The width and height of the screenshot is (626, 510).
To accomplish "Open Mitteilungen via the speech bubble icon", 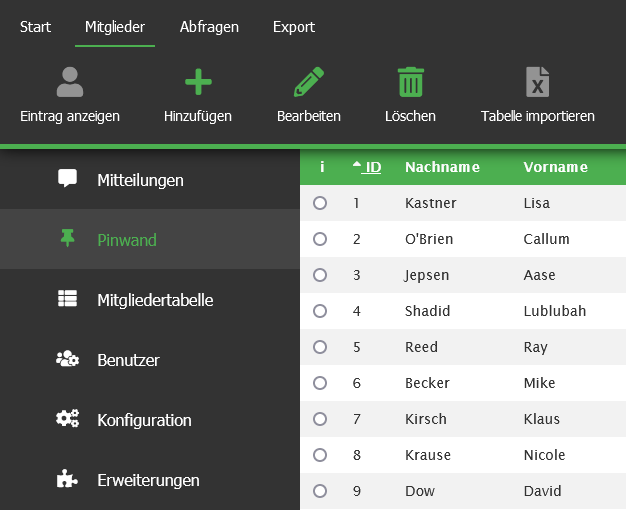I will pos(67,180).
